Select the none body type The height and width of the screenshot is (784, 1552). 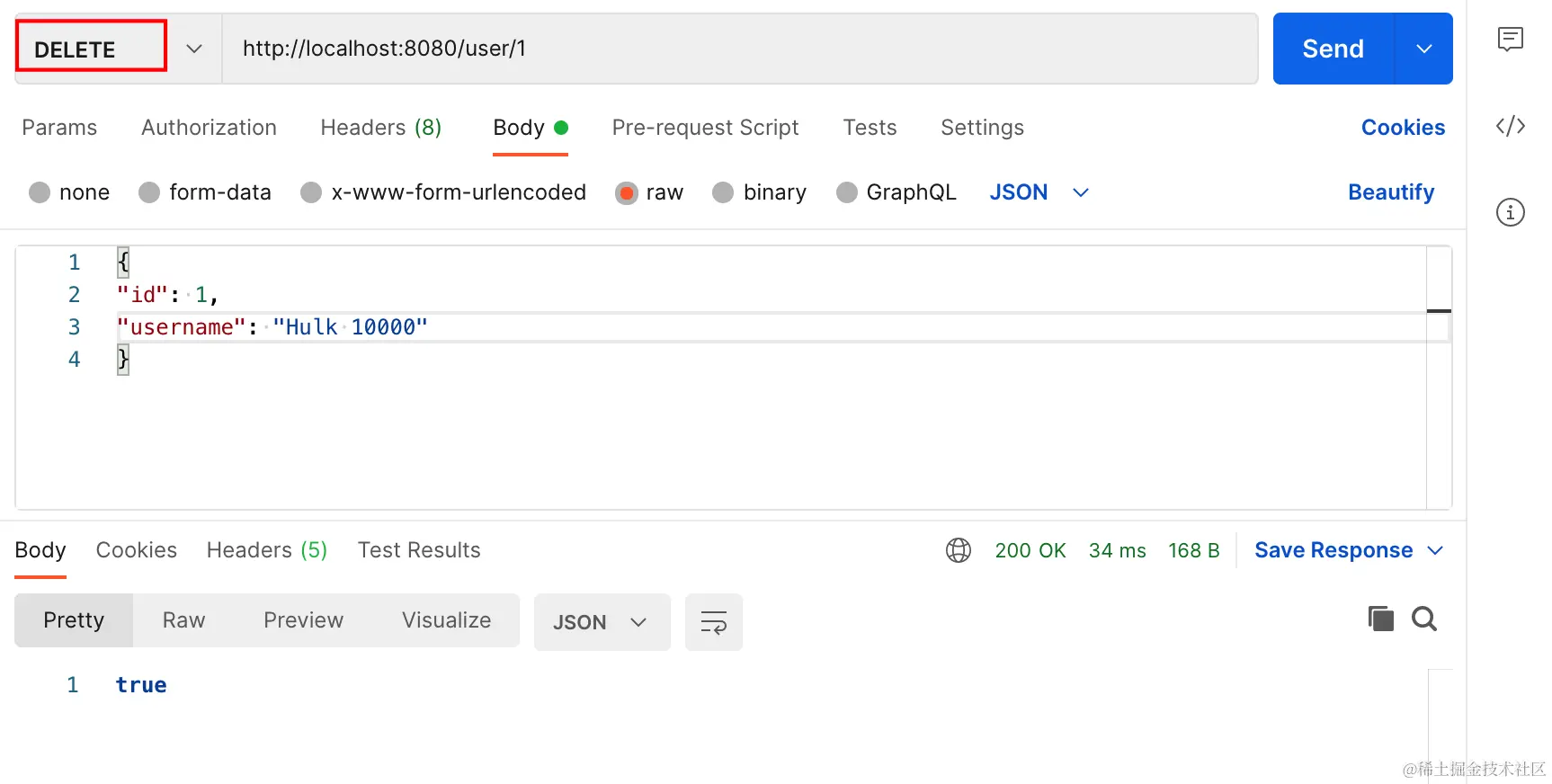point(69,192)
